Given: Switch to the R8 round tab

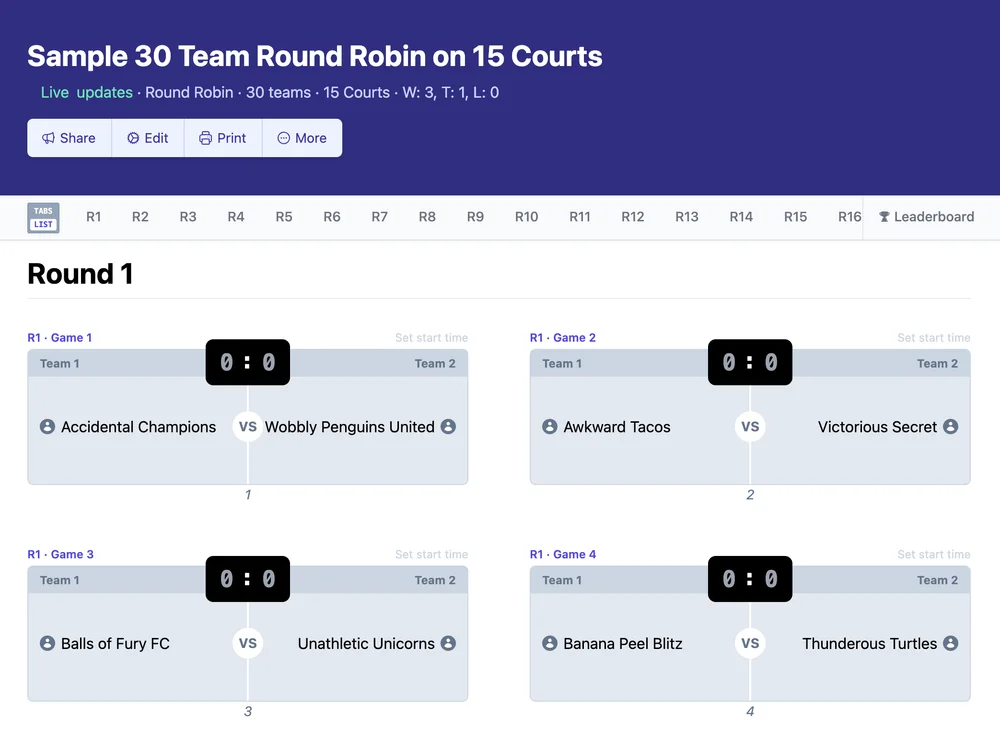Looking at the screenshot, I should [x=427, y=217].
